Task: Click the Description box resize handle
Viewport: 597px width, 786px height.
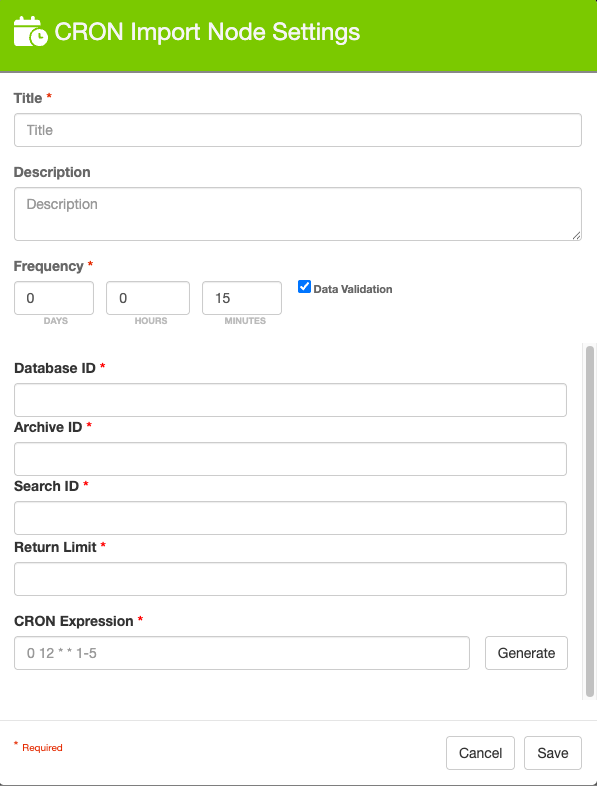Action: point(576,235)
